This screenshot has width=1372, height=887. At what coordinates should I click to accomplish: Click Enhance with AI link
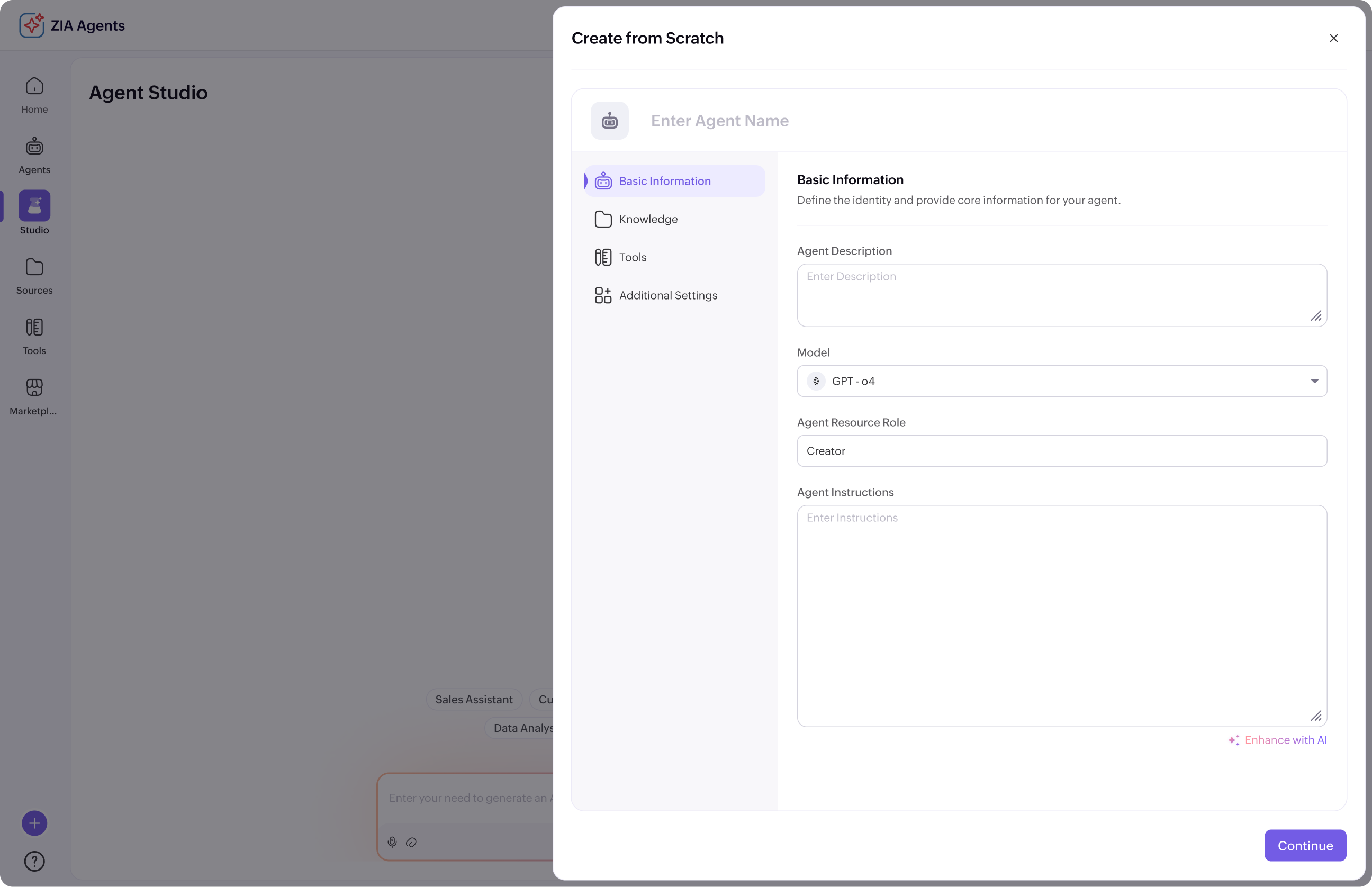[1286, 741]
